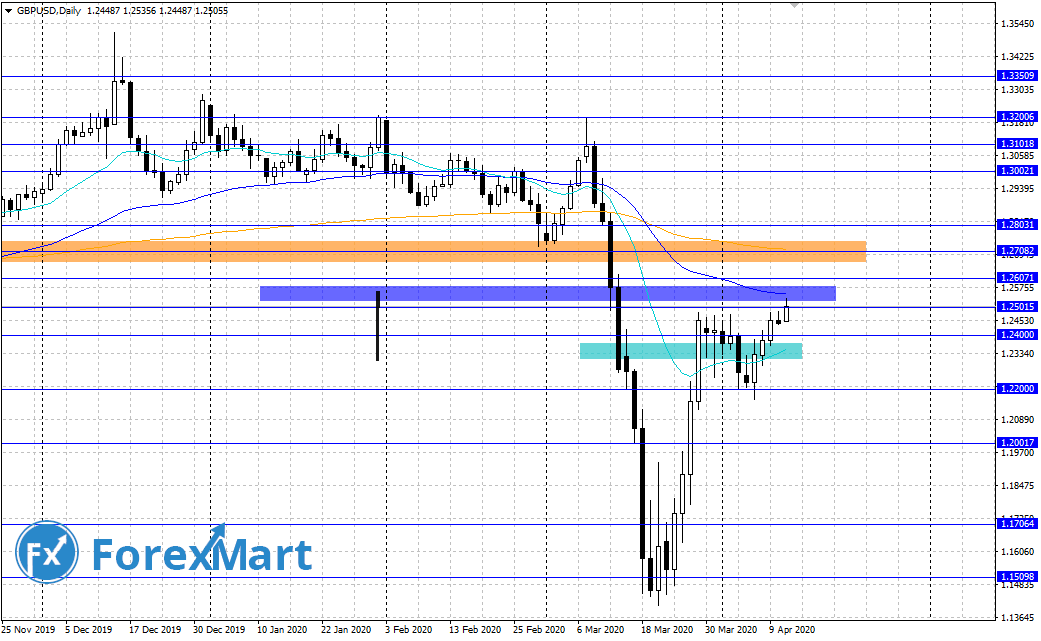1041x641 pixels.
Task: Click the 1.17064 price level label
Action: pyautogui.click(x=1017, y=523)
